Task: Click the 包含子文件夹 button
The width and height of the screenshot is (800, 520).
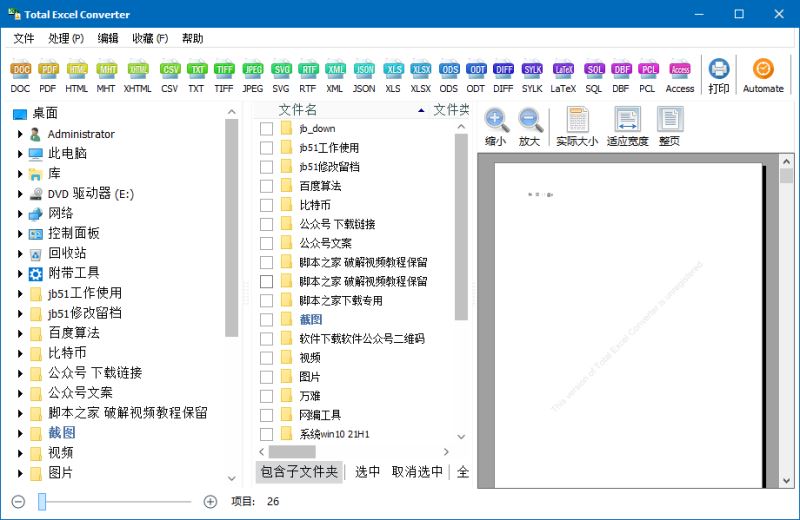Action: 299,472
